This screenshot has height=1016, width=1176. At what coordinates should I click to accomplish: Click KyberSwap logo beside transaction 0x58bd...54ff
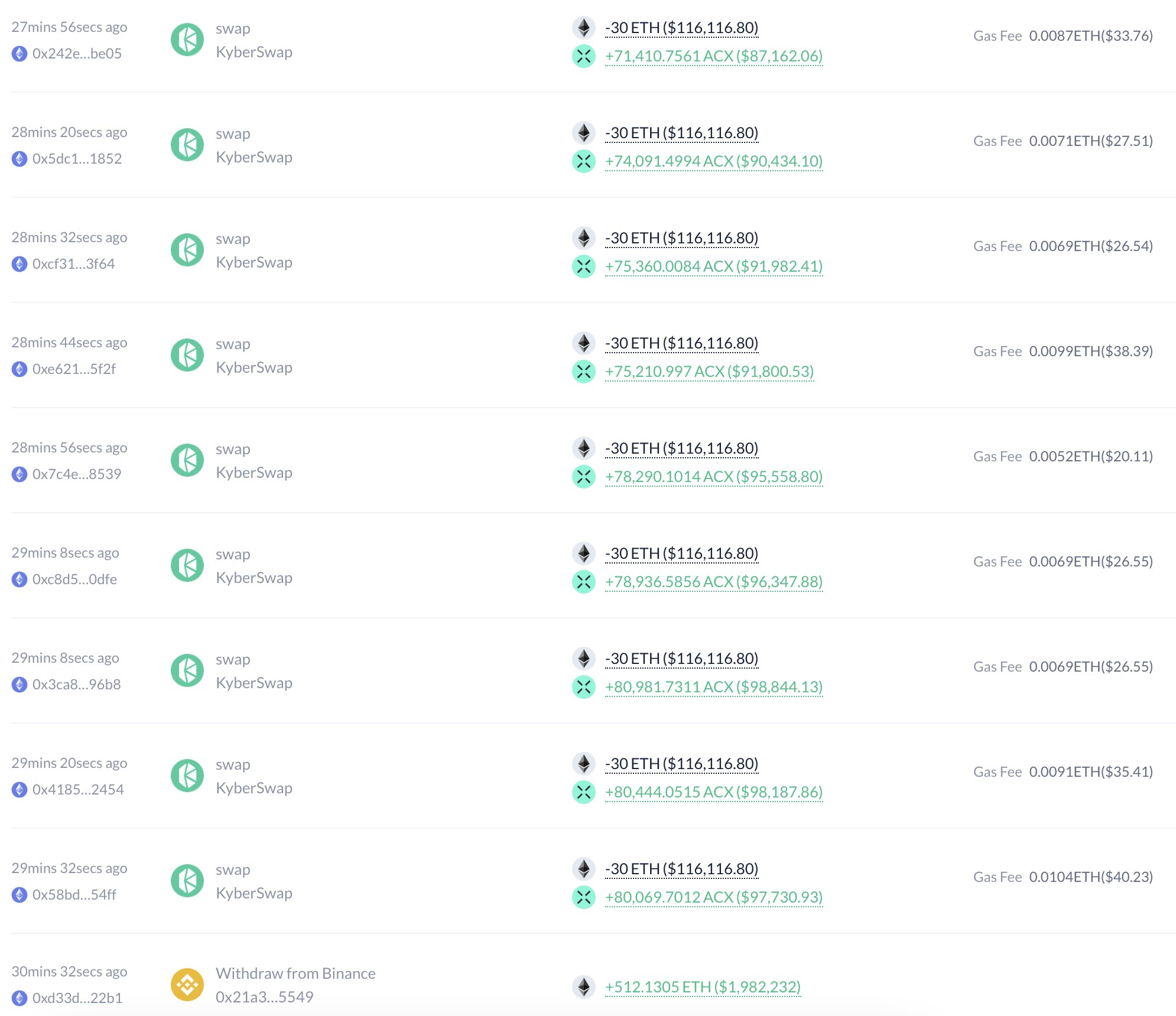tap(187, 881)
